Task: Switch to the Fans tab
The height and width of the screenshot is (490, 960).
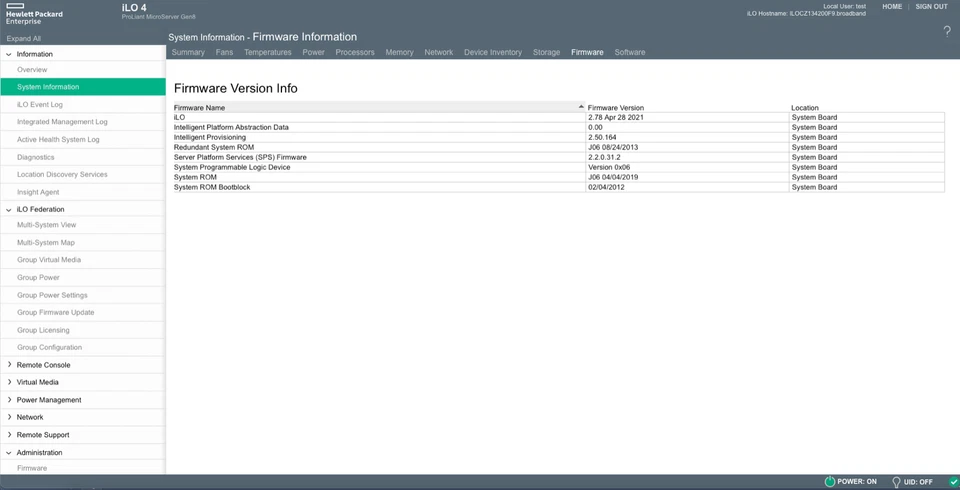Action: click(224, 53)
